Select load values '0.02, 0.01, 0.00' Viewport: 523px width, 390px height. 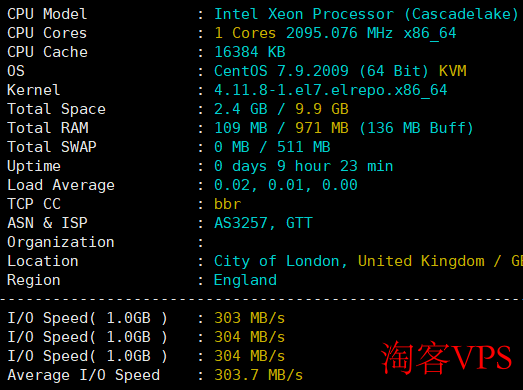(x=286, y=185)
